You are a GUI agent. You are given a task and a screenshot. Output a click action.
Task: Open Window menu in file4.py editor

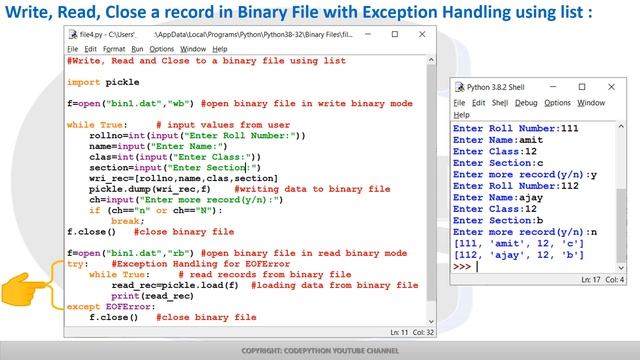coord(193,49)
